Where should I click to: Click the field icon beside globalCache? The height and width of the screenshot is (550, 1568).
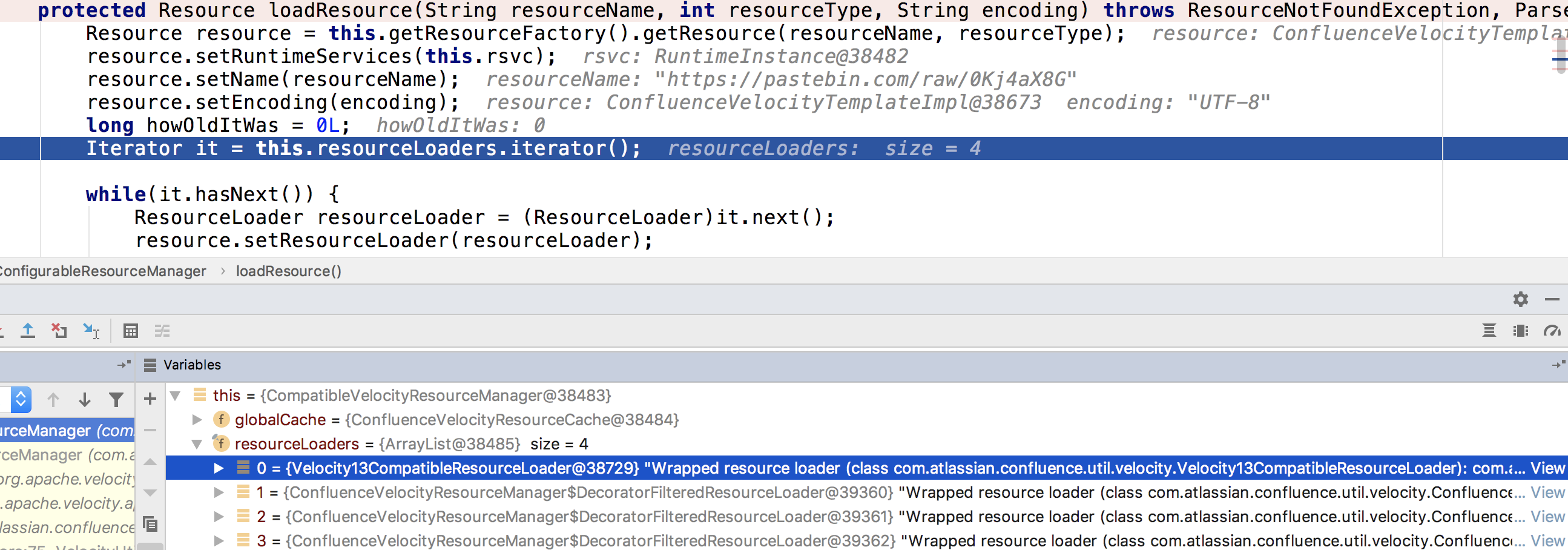click(x=221, y=419)
